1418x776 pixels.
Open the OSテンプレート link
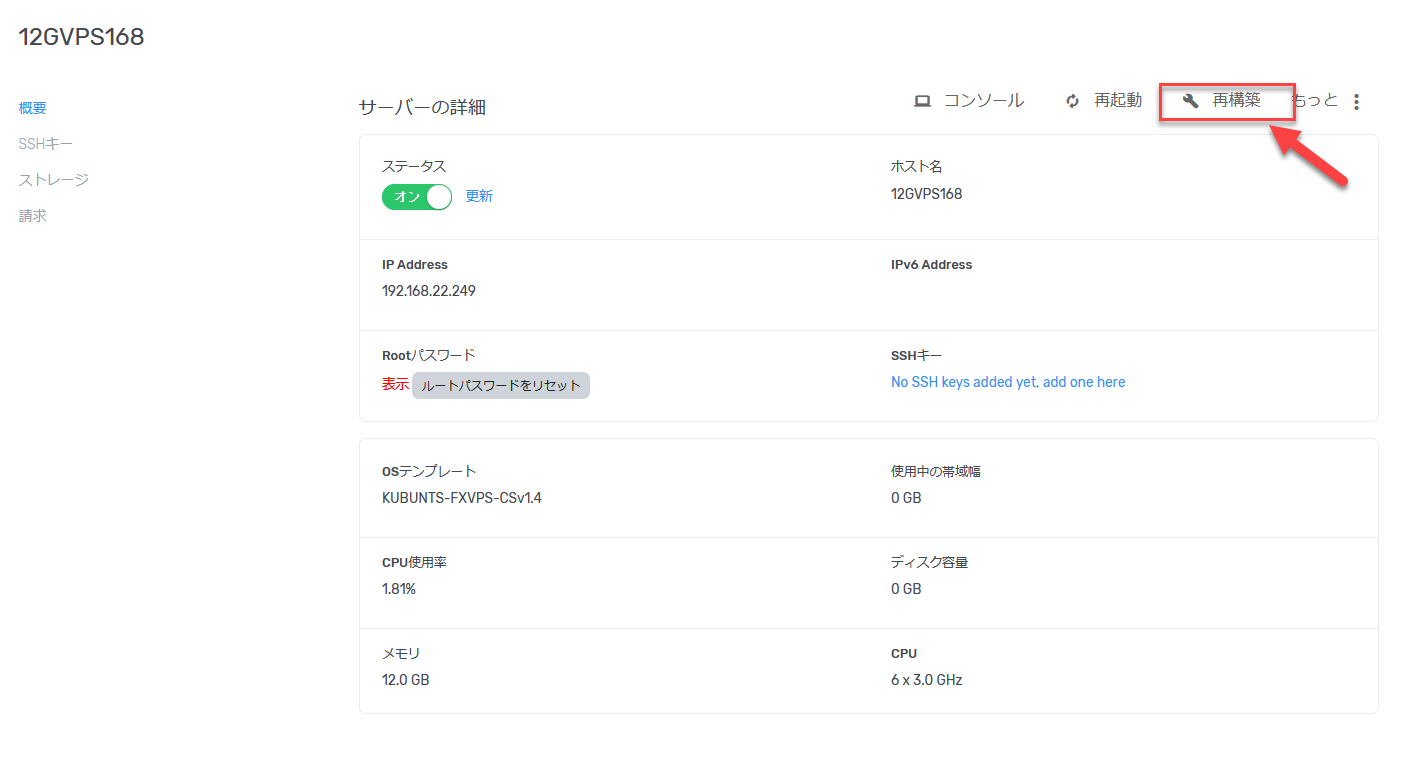pos(428,470)
